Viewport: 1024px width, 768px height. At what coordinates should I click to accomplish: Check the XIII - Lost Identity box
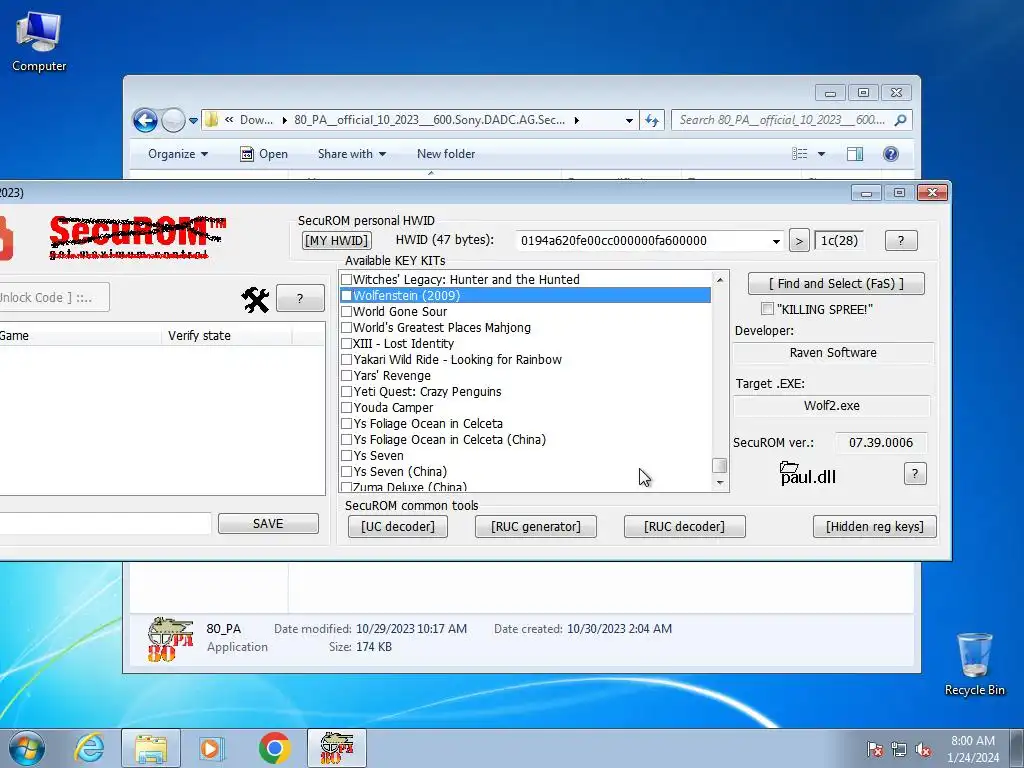347,344
